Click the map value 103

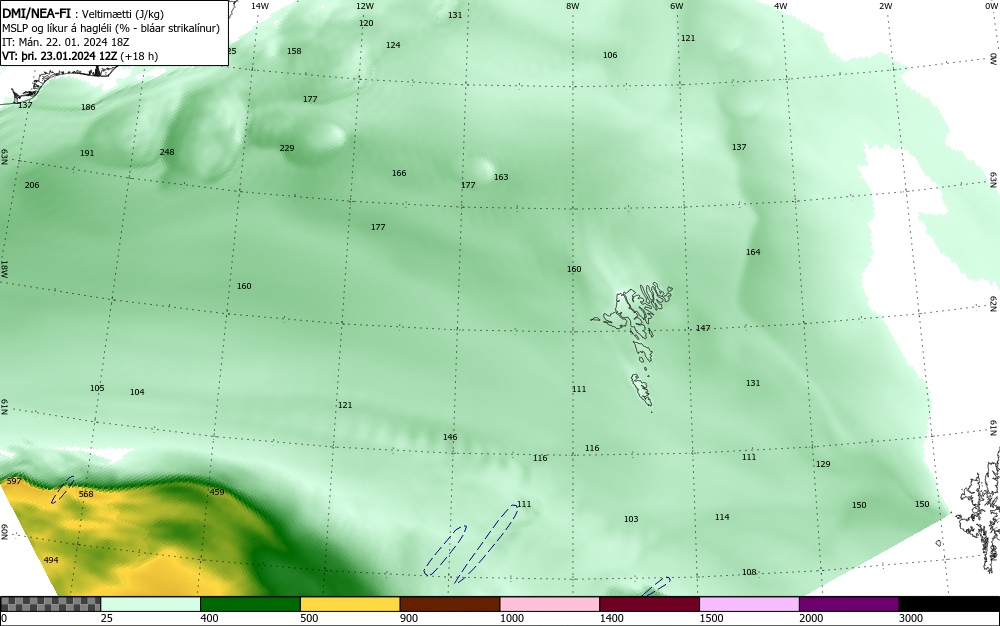tap(631, 519)
